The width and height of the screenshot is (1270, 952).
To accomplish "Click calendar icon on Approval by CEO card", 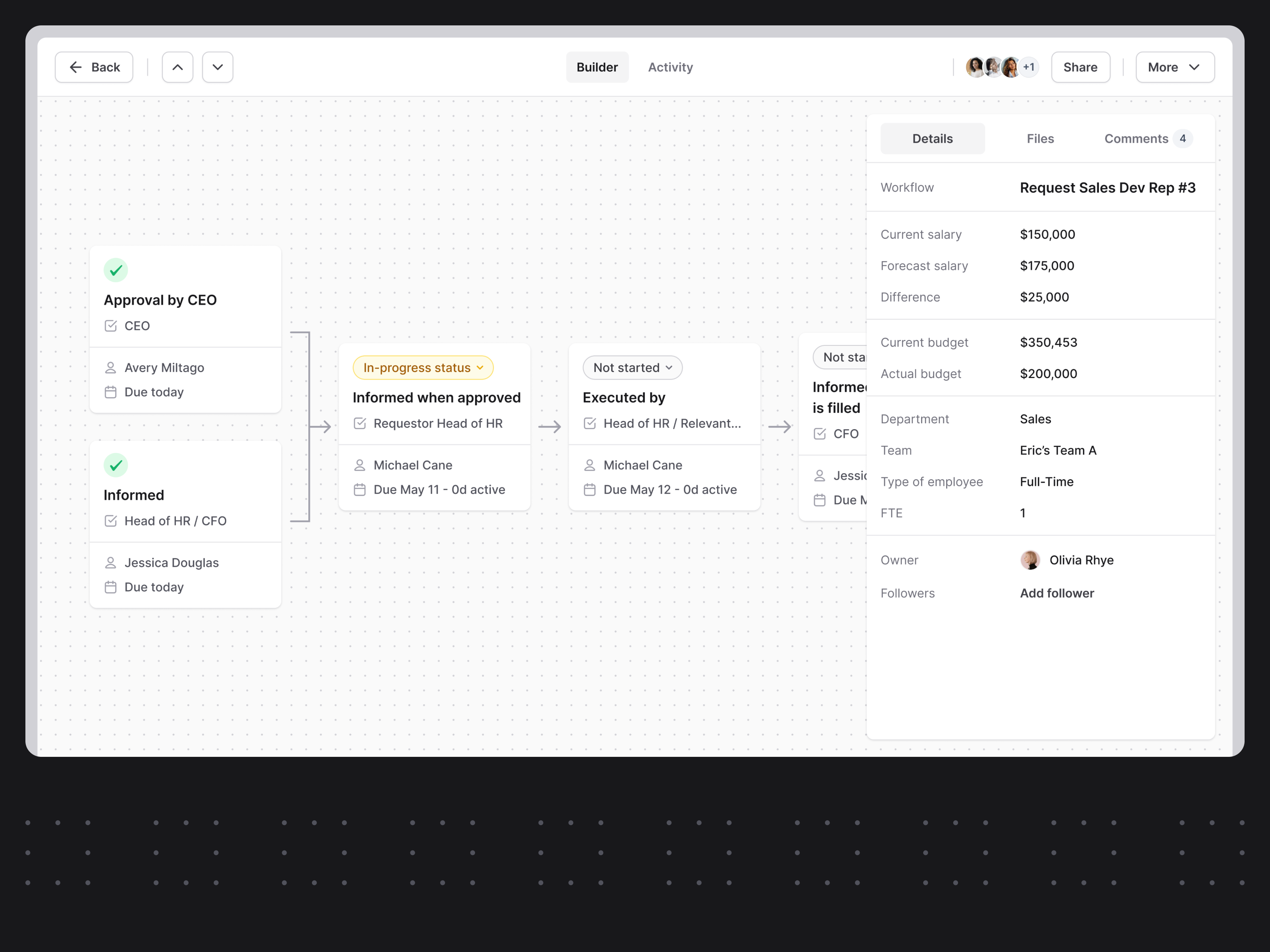I will point(111,392).
